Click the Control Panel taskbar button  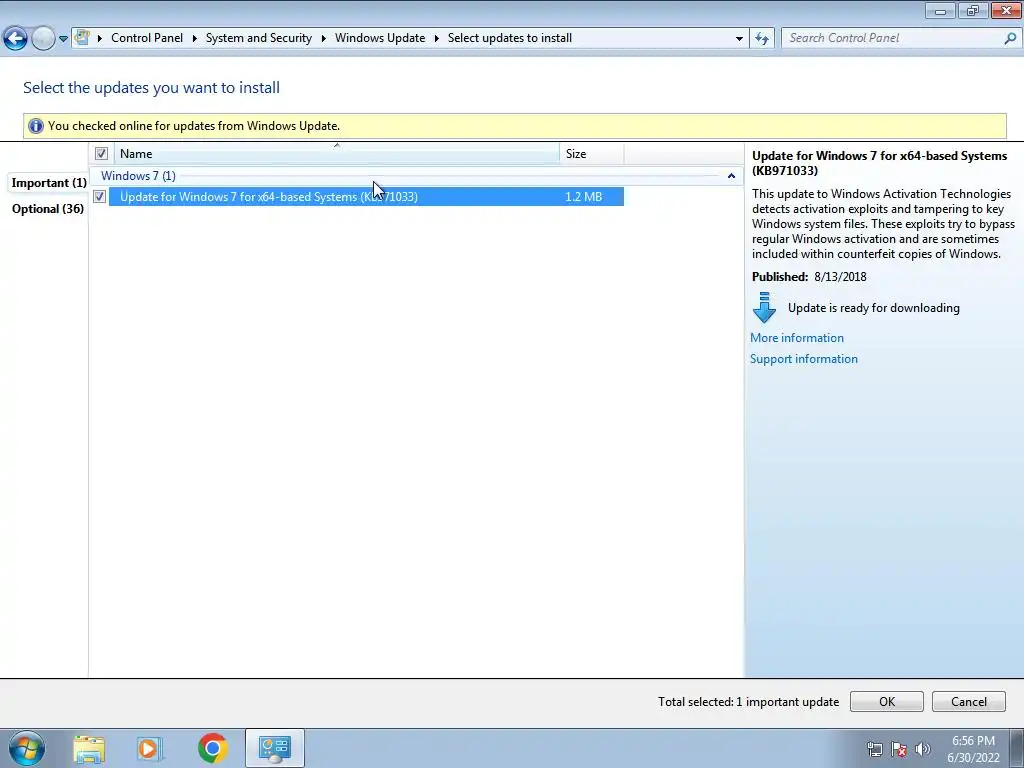coord(274,748)
